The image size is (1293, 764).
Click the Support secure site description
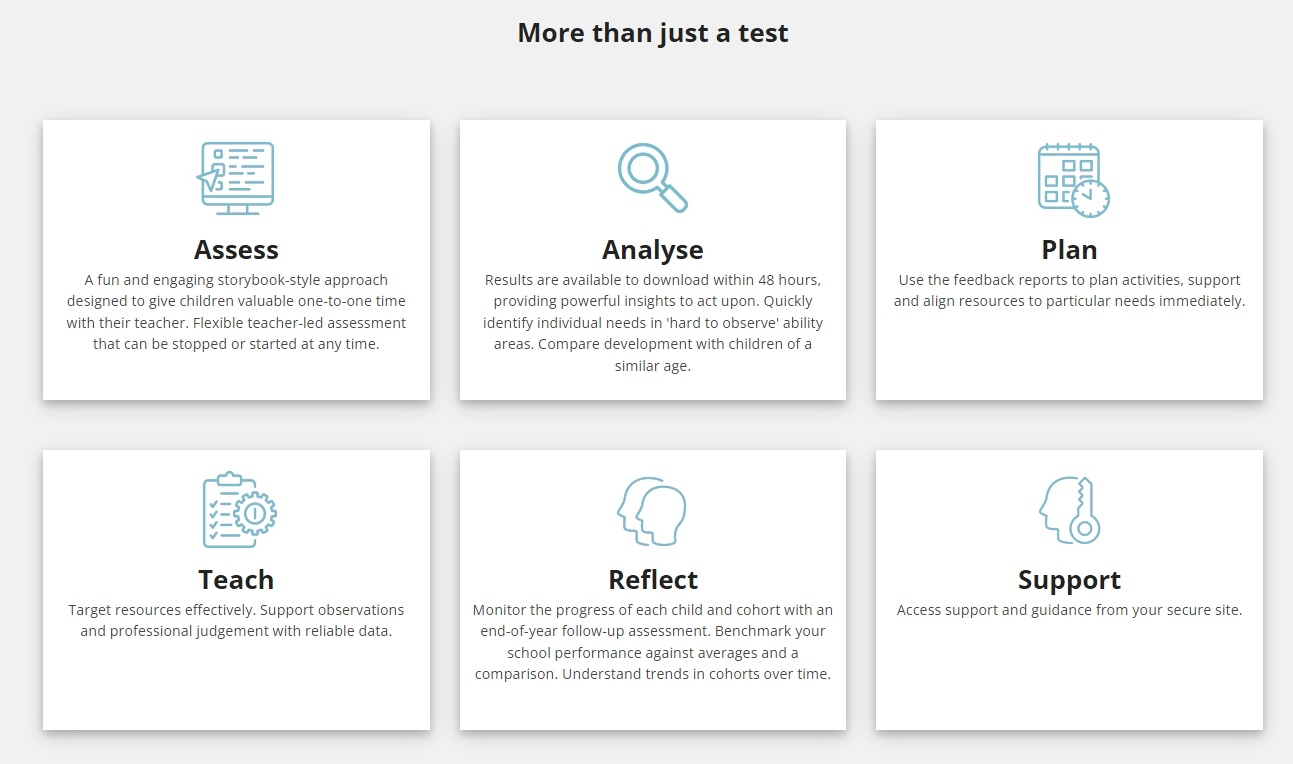point(1069,610)
